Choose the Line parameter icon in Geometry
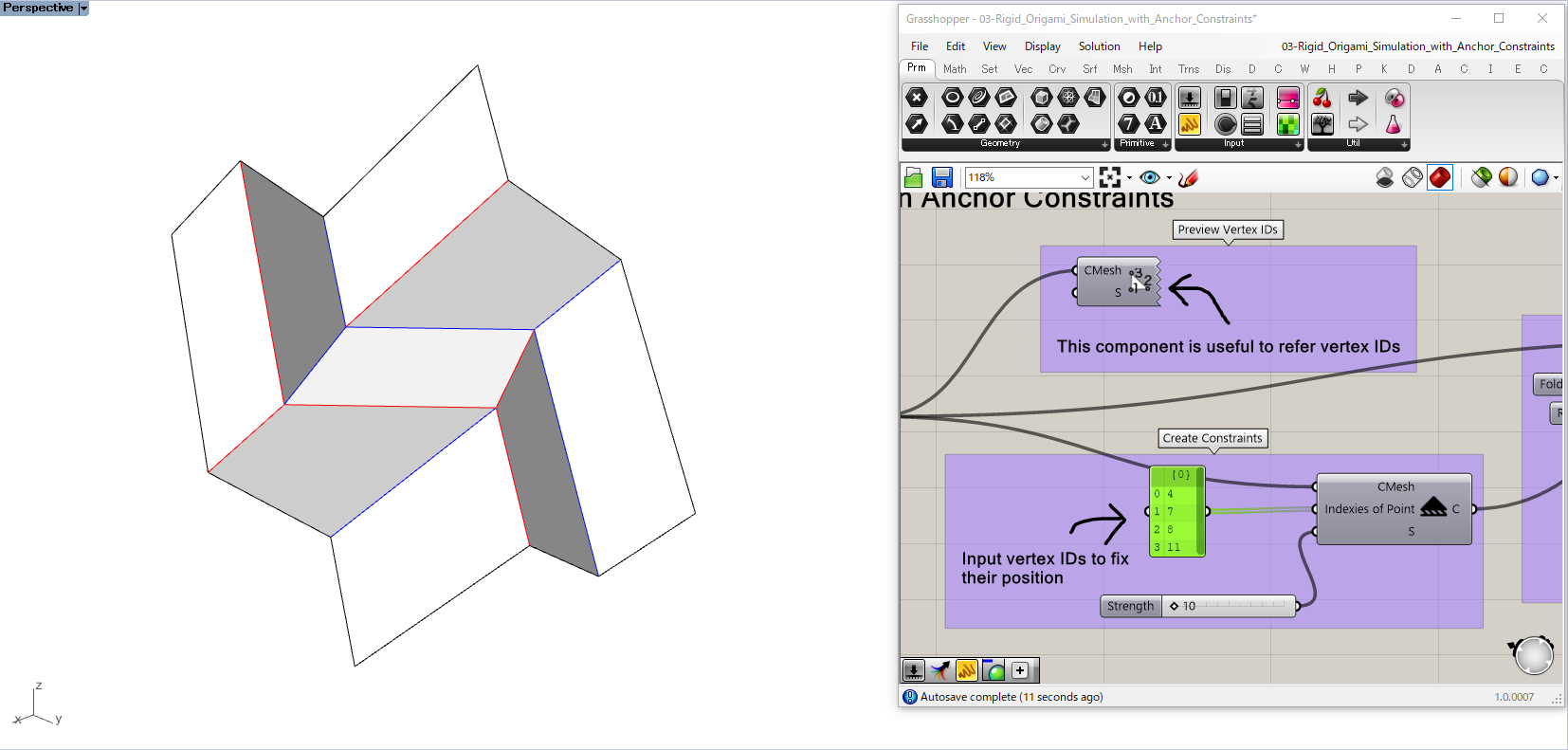The width and height of the screenshot is (1568, 750). 979,123
